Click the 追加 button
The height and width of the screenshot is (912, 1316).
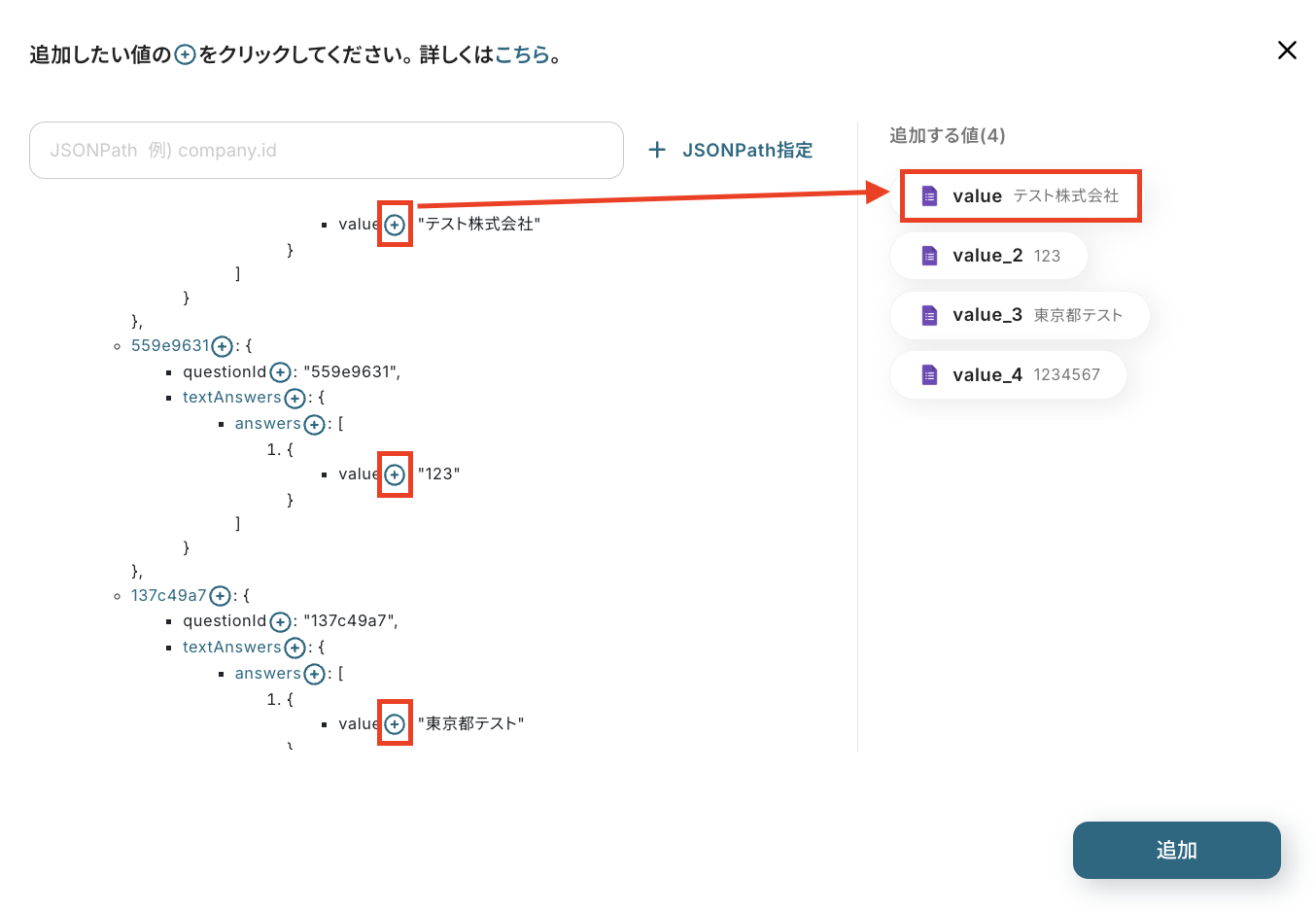tap(1176, 850)
